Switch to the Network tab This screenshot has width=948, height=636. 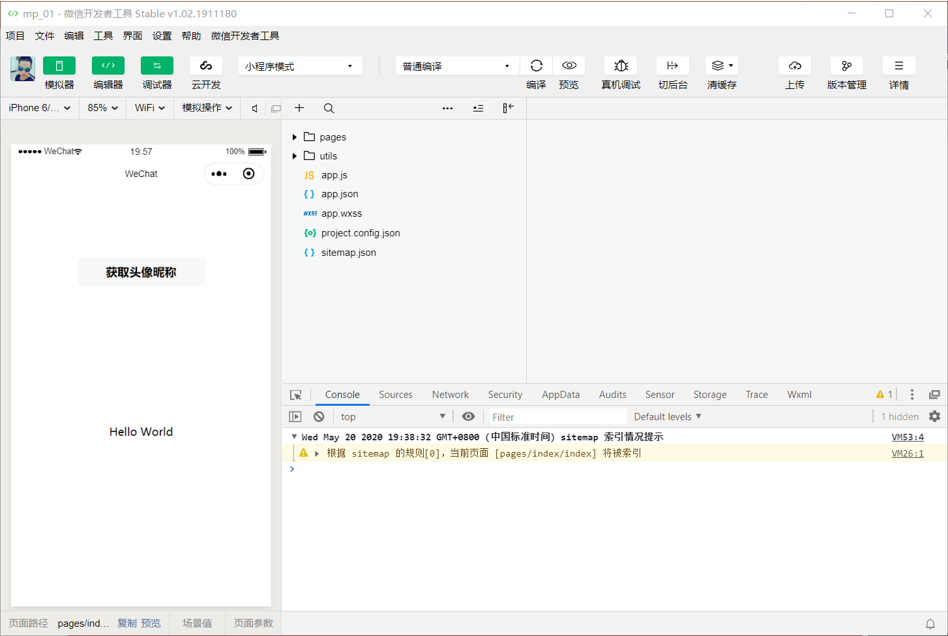point(450,394)
